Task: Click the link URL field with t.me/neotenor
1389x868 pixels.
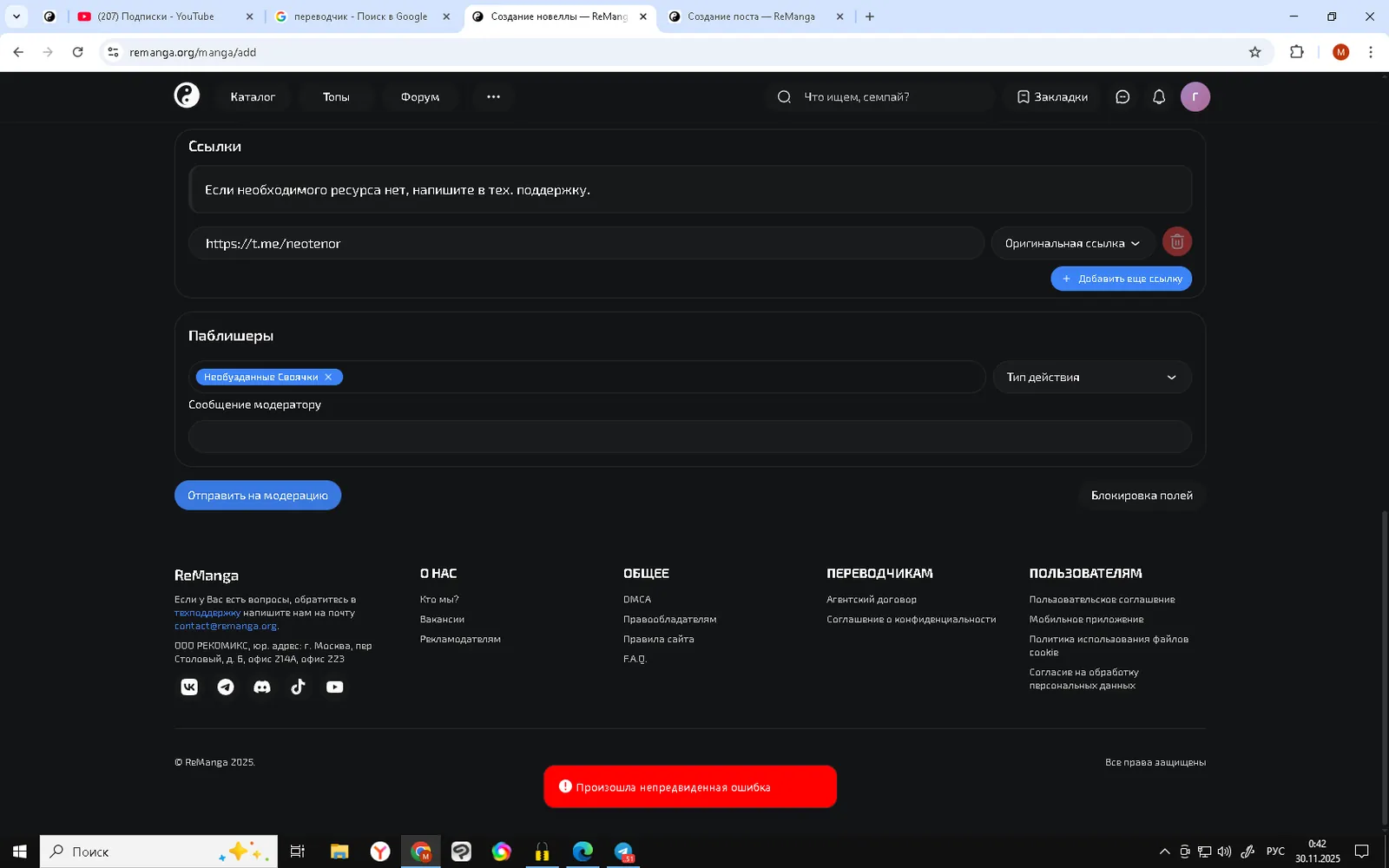Action: [x=586, y=243]
